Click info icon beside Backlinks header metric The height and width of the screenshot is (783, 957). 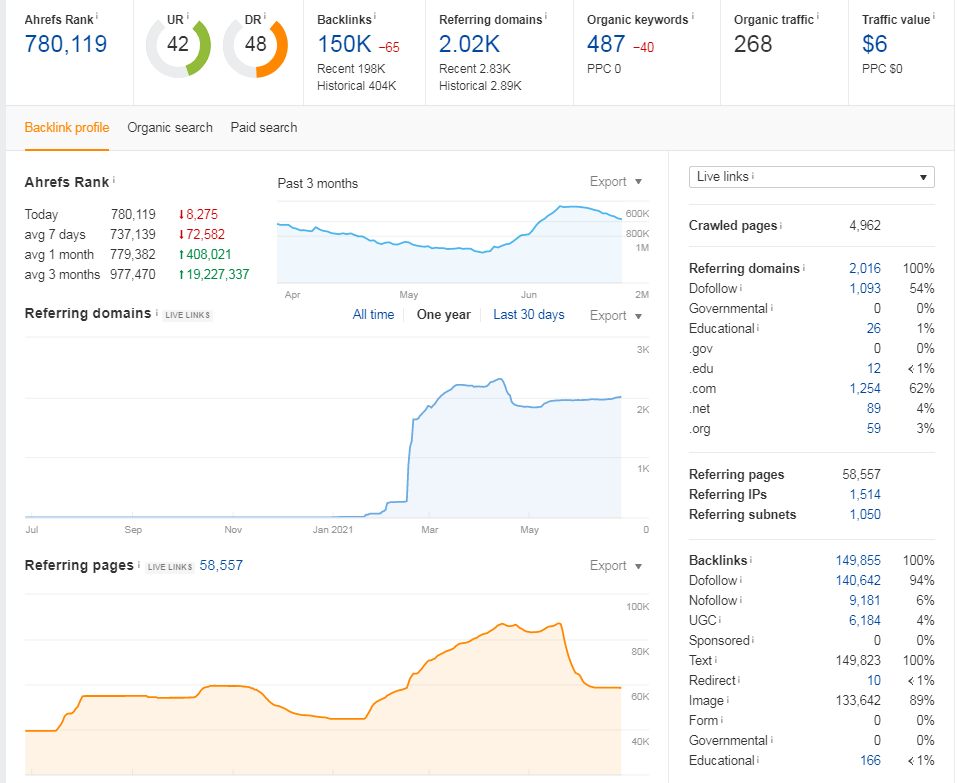[375, 16]
